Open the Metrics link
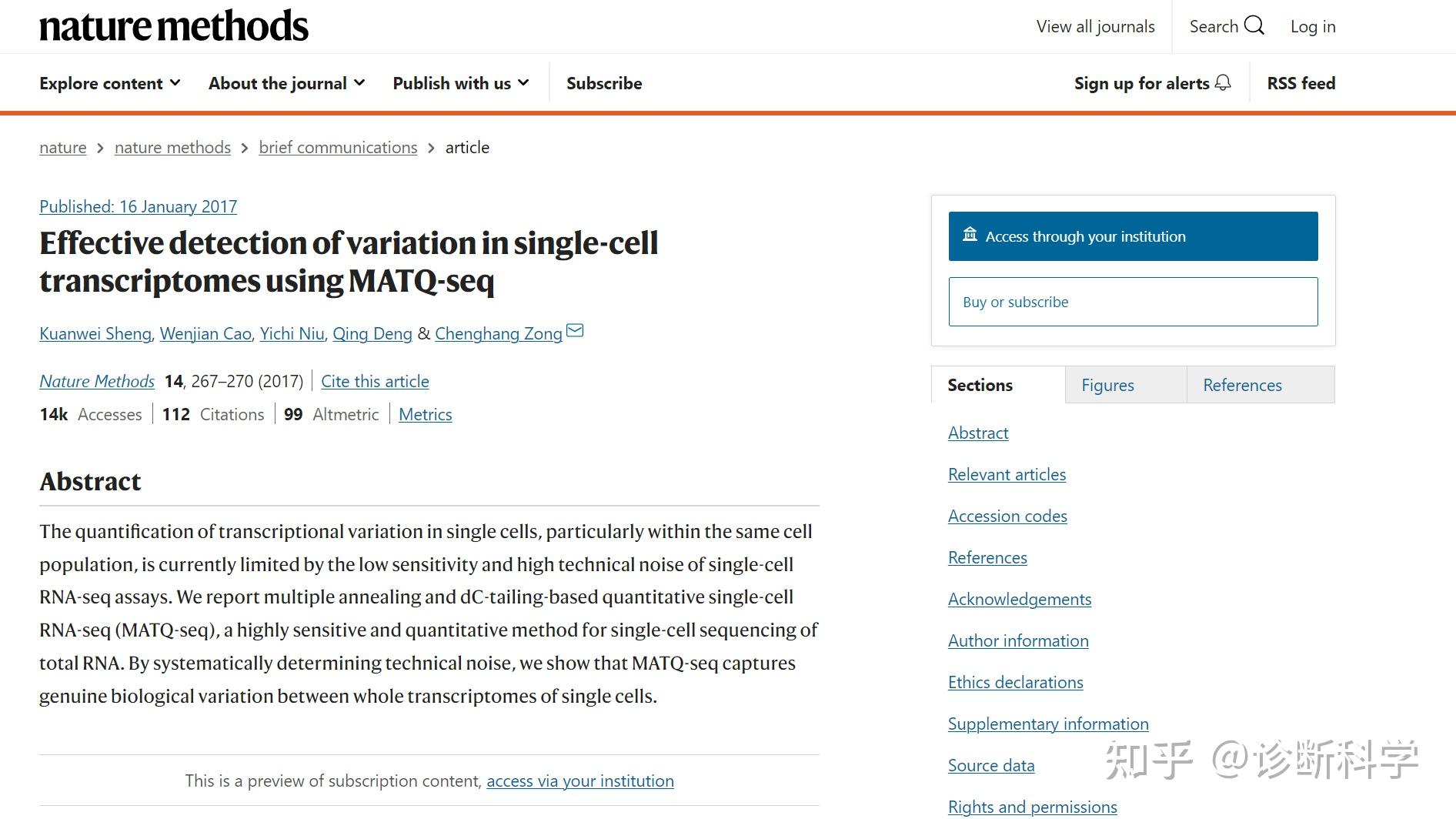 click(425, 414)
